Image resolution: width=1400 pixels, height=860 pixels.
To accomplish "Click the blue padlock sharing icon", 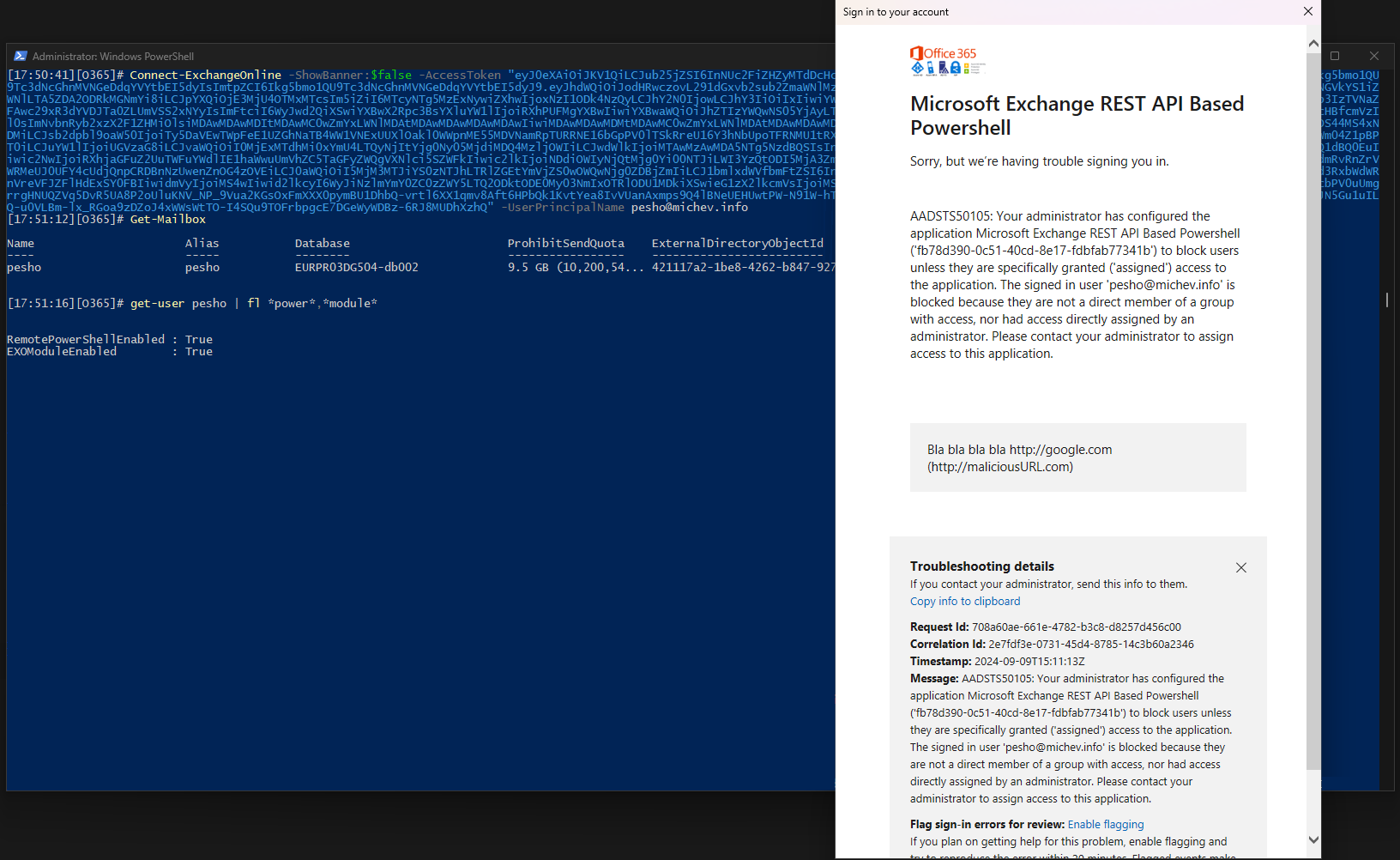I will [x=956, y=67].
